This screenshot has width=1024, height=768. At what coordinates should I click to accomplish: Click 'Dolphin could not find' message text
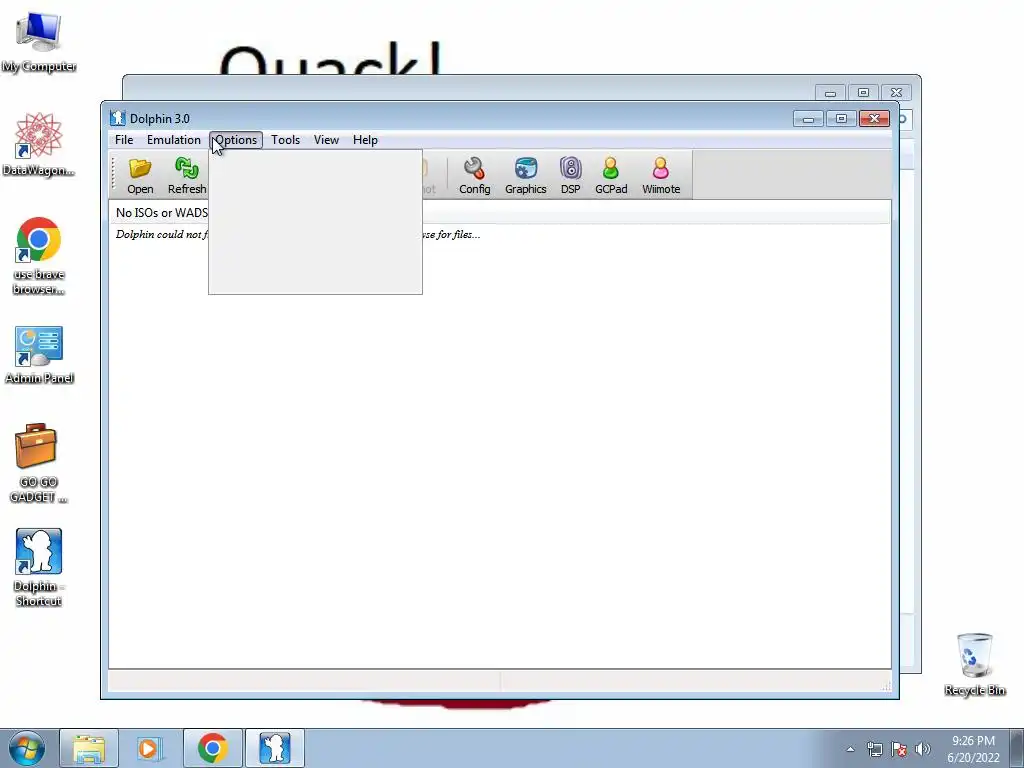pyautogui.click(x=161, y=234)
